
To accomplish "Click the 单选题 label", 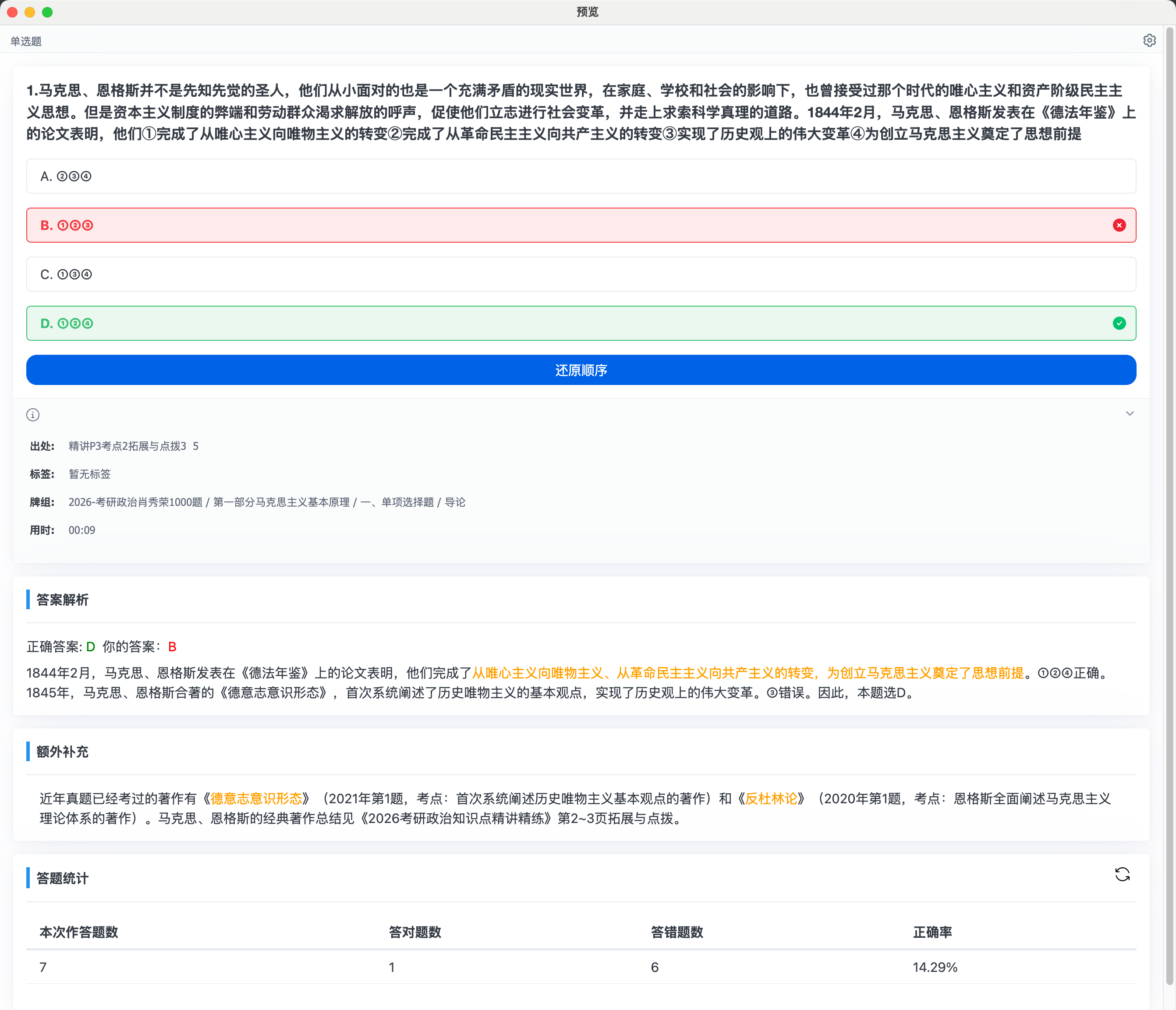I will point(26,41).
